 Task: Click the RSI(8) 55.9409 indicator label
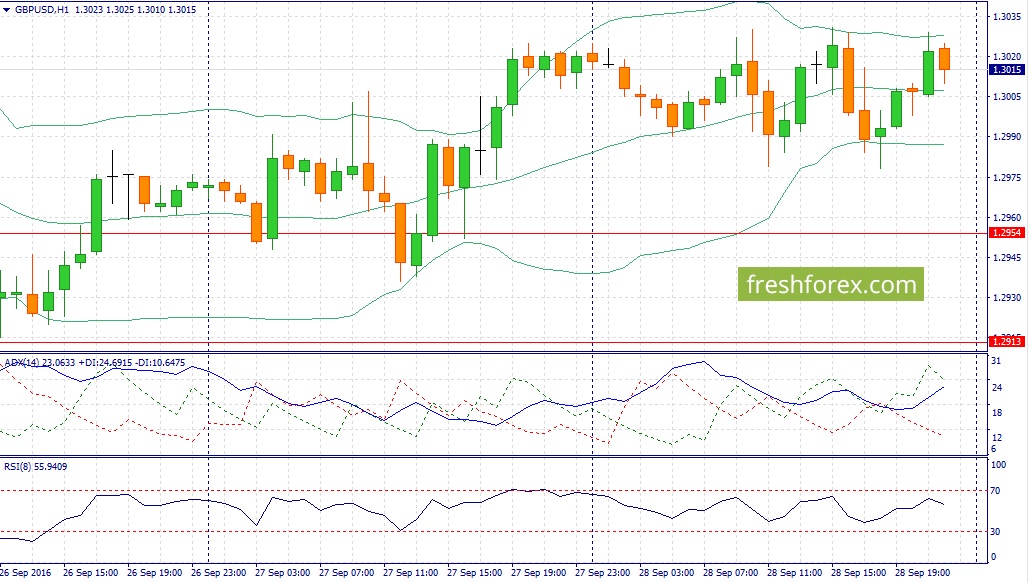click(x=35, y=467)
